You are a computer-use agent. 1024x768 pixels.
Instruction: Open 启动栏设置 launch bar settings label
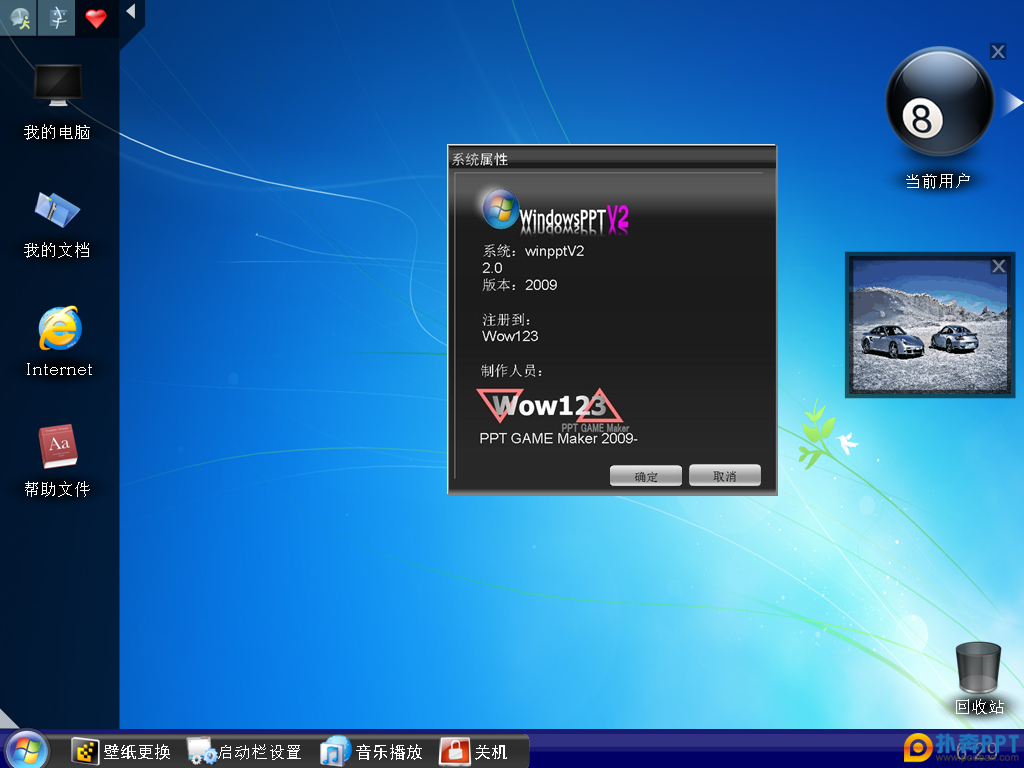(x=260, y=752)
